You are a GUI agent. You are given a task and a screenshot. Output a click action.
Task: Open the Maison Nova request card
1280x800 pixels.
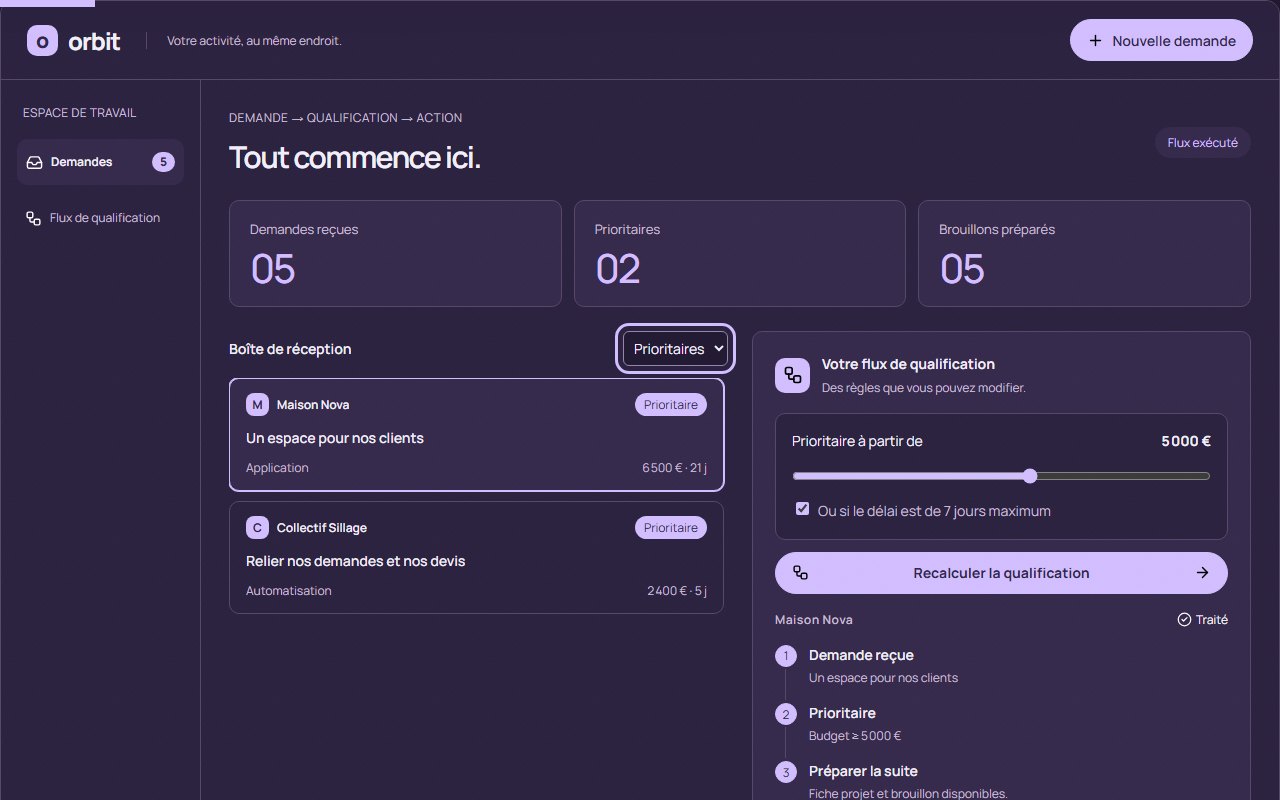[x=476, y=435]
